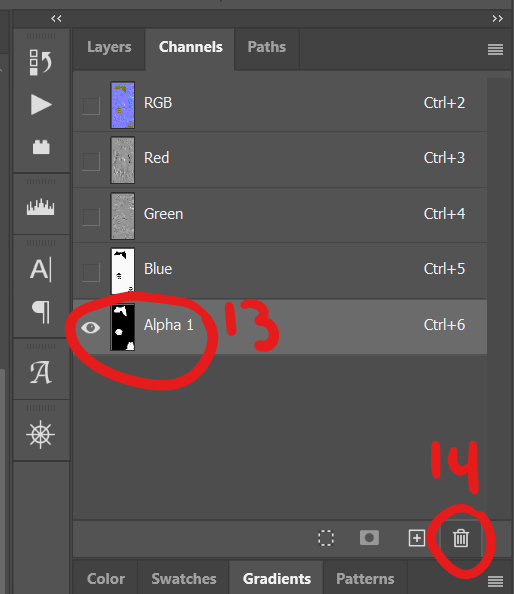514x594 pixels.
Task: Show the RGB channel visibility box
Action: click(91, 106)
